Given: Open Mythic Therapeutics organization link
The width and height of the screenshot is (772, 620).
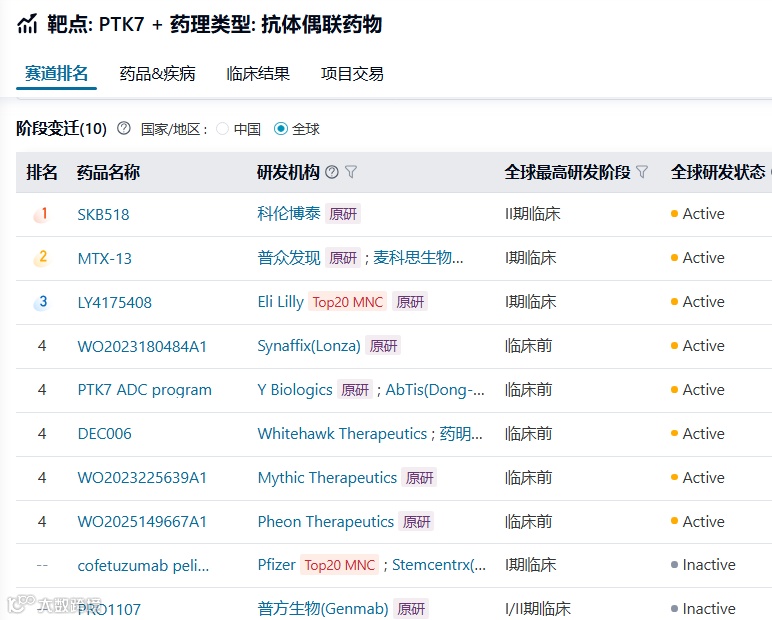Looking at the screenshot, I should (327, 478).
